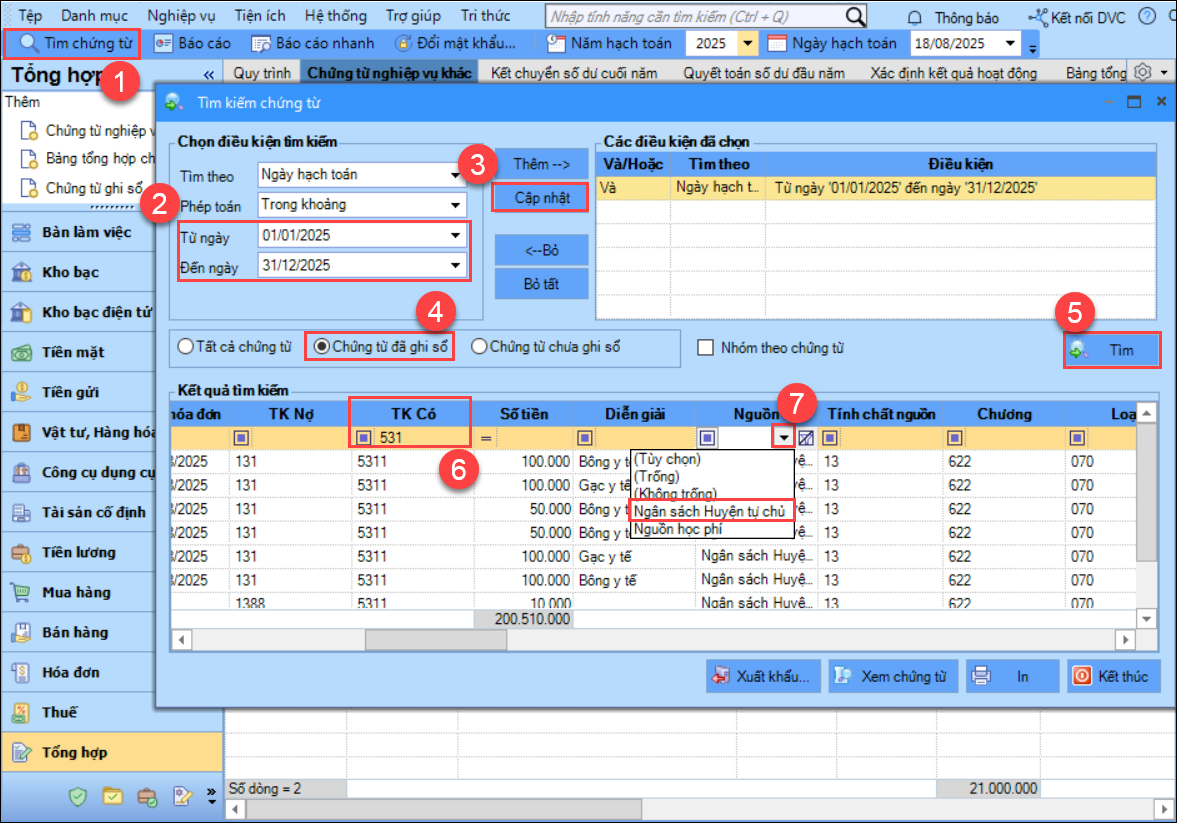Open Bàn làm việc in the sidebar
The image size is (1177, 823).
coord(78,232)
